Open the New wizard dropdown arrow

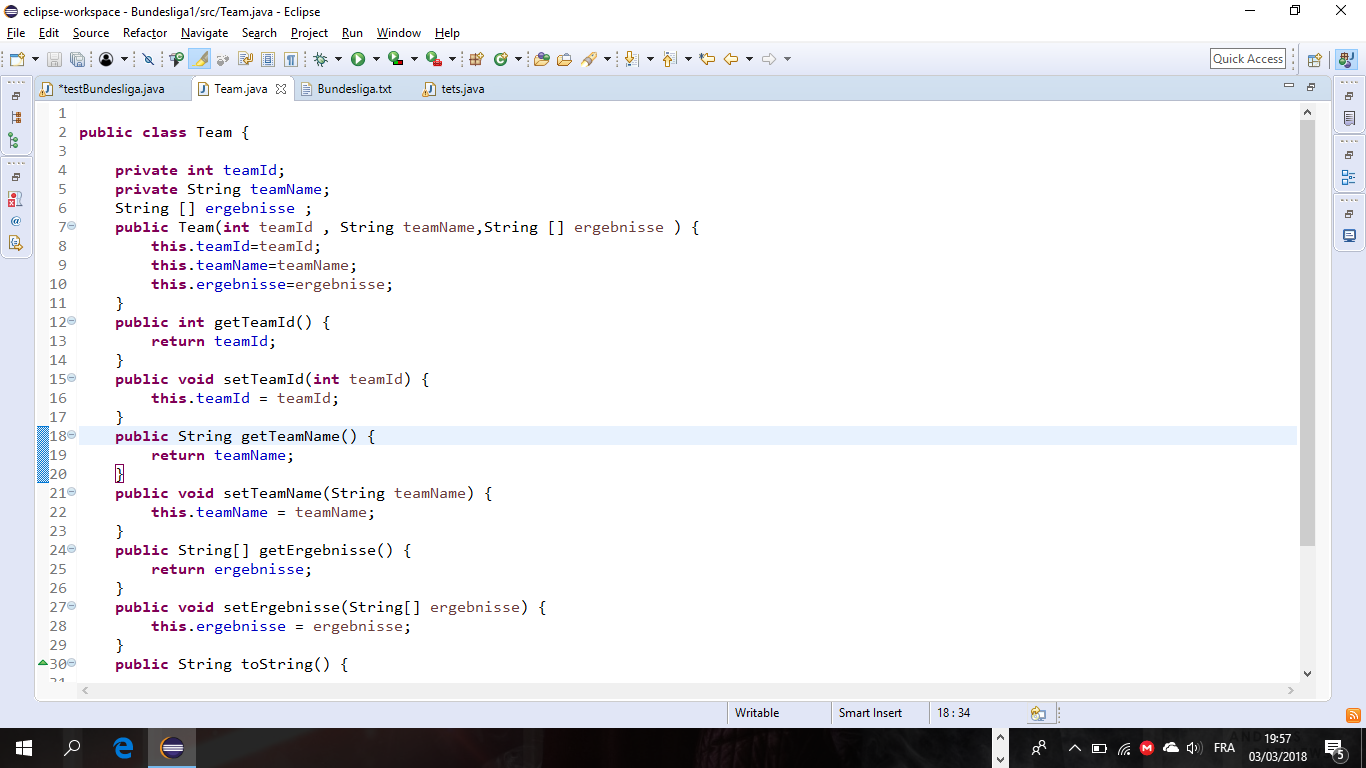(36, 59)
